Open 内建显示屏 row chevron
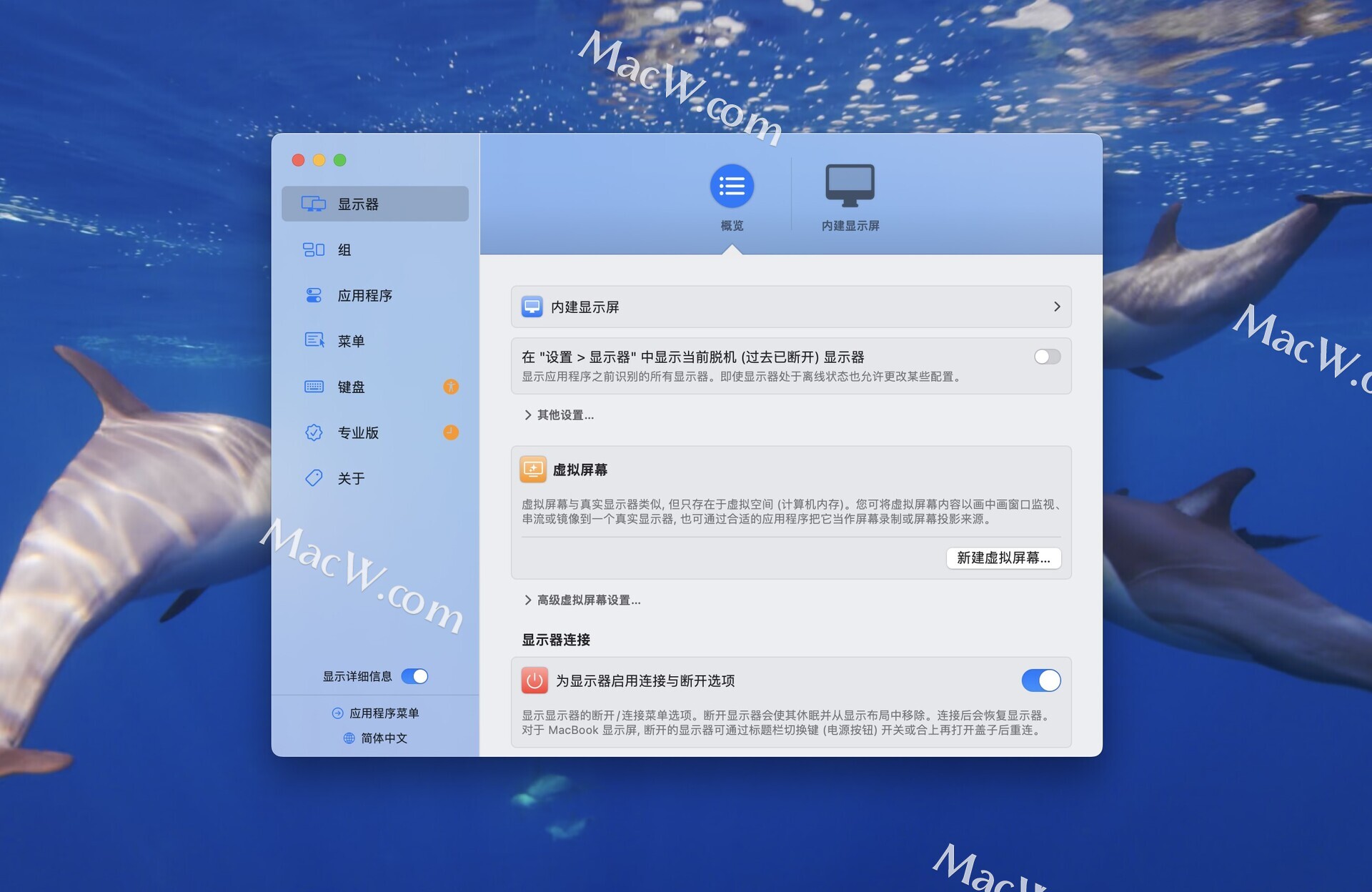The height and width of the screenshot is (892, 1372). [1056, 307]
